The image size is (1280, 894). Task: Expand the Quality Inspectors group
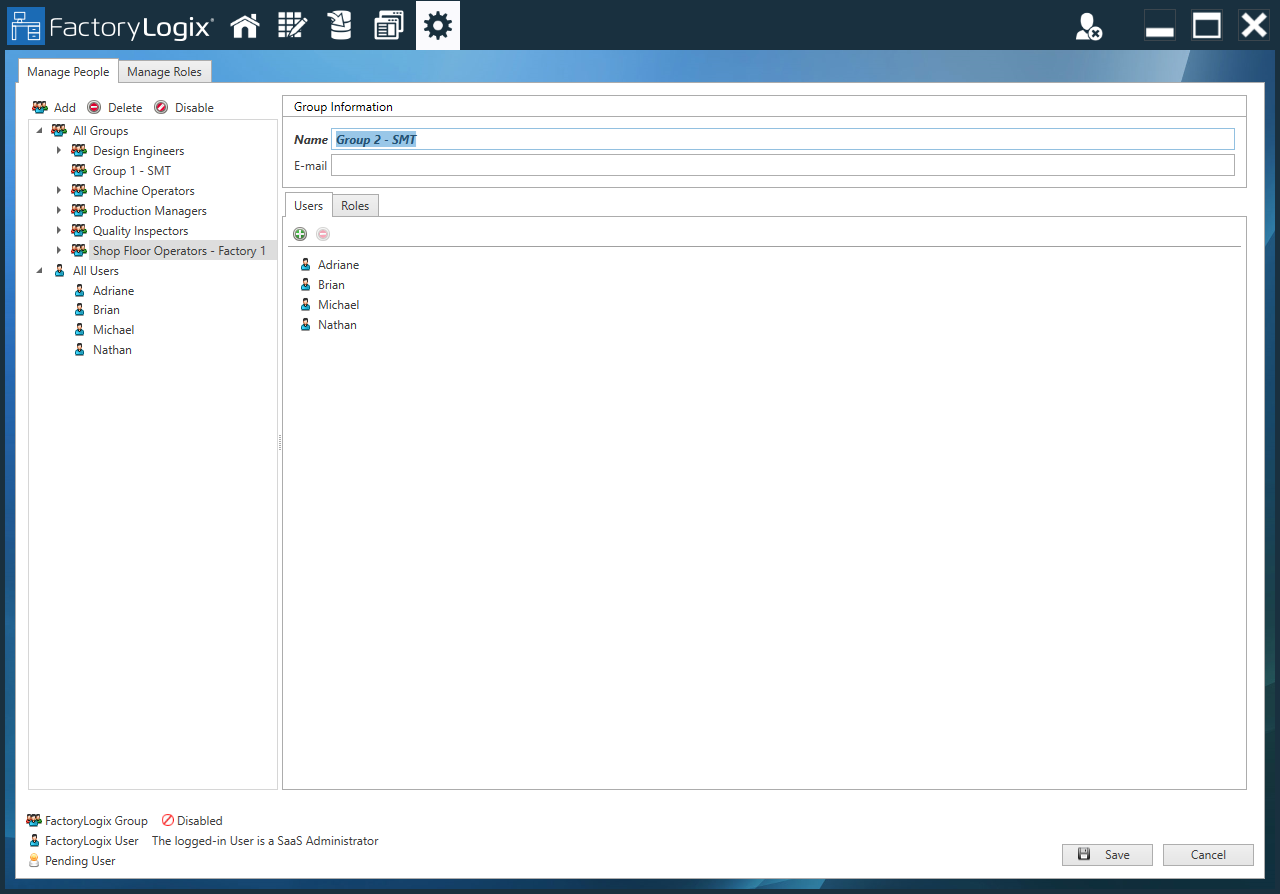pos(59,231)
